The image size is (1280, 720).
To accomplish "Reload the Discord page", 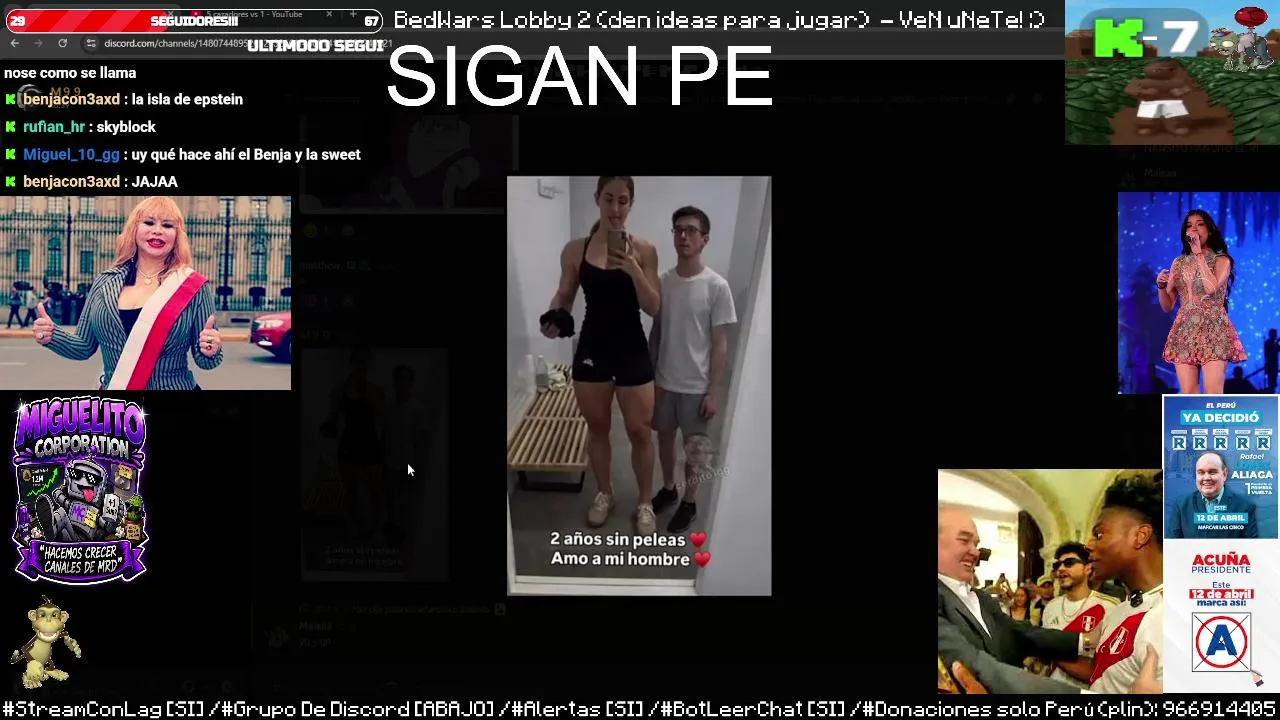I will (x=62, y=44).
